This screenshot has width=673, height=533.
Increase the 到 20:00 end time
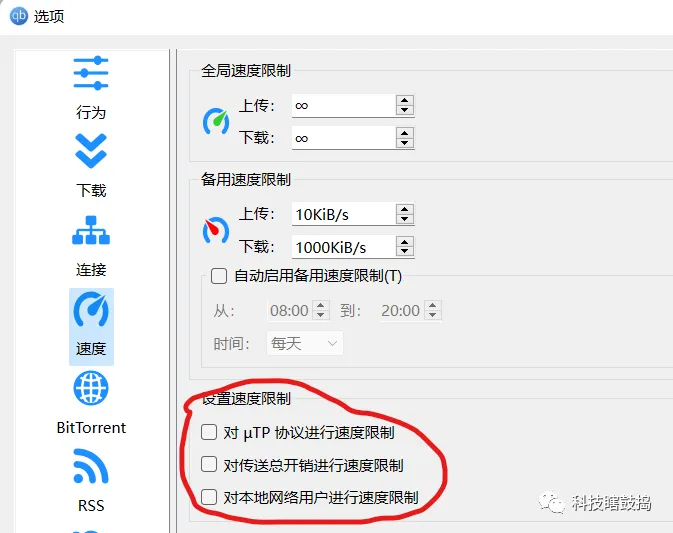coord(433,306)
